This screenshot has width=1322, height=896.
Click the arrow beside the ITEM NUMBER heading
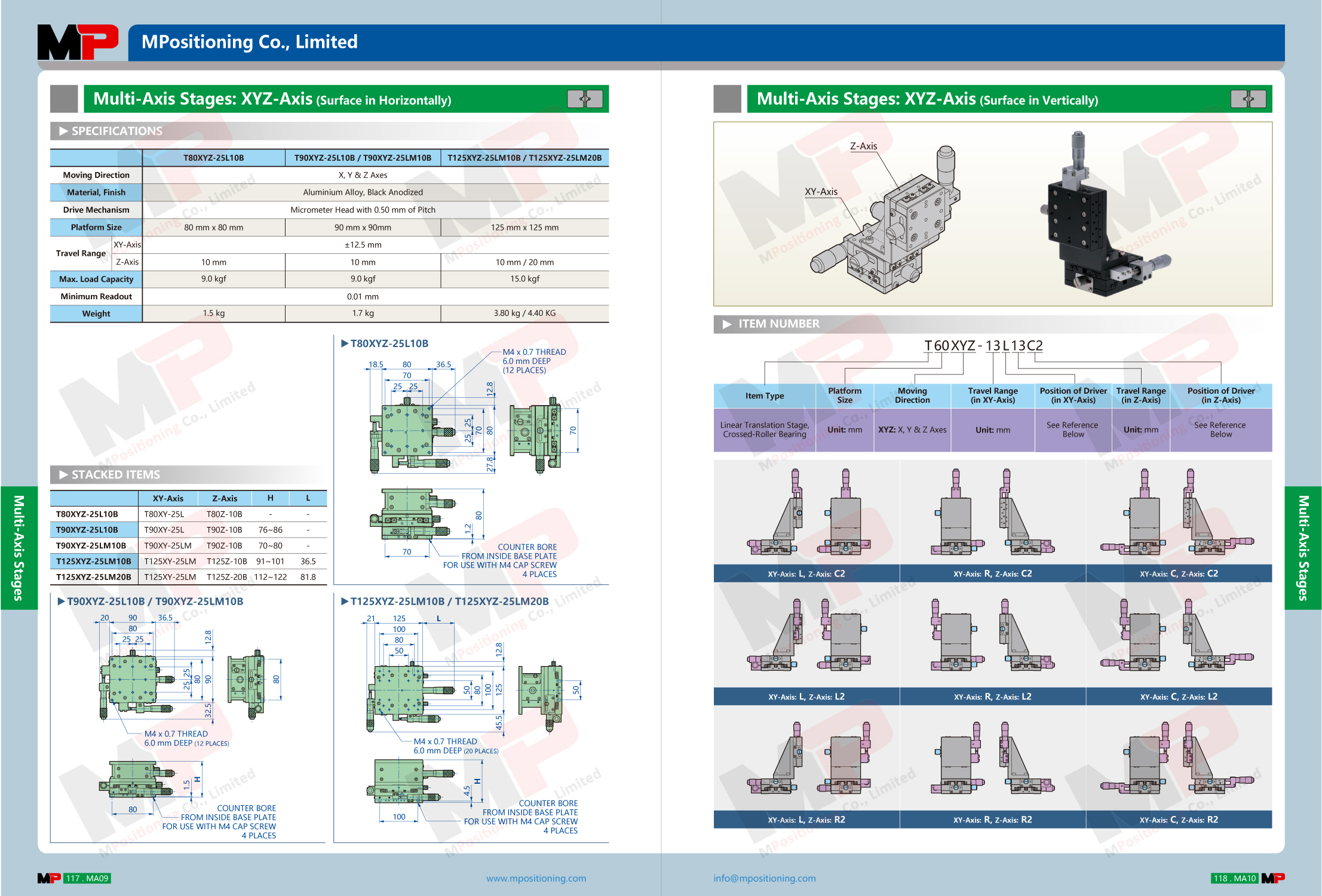coord(727,324)
